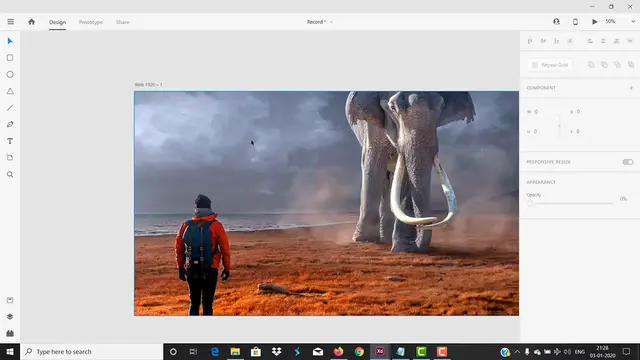
Task: Toggle the Responsive Resize switch
Action: pos(628,162)
